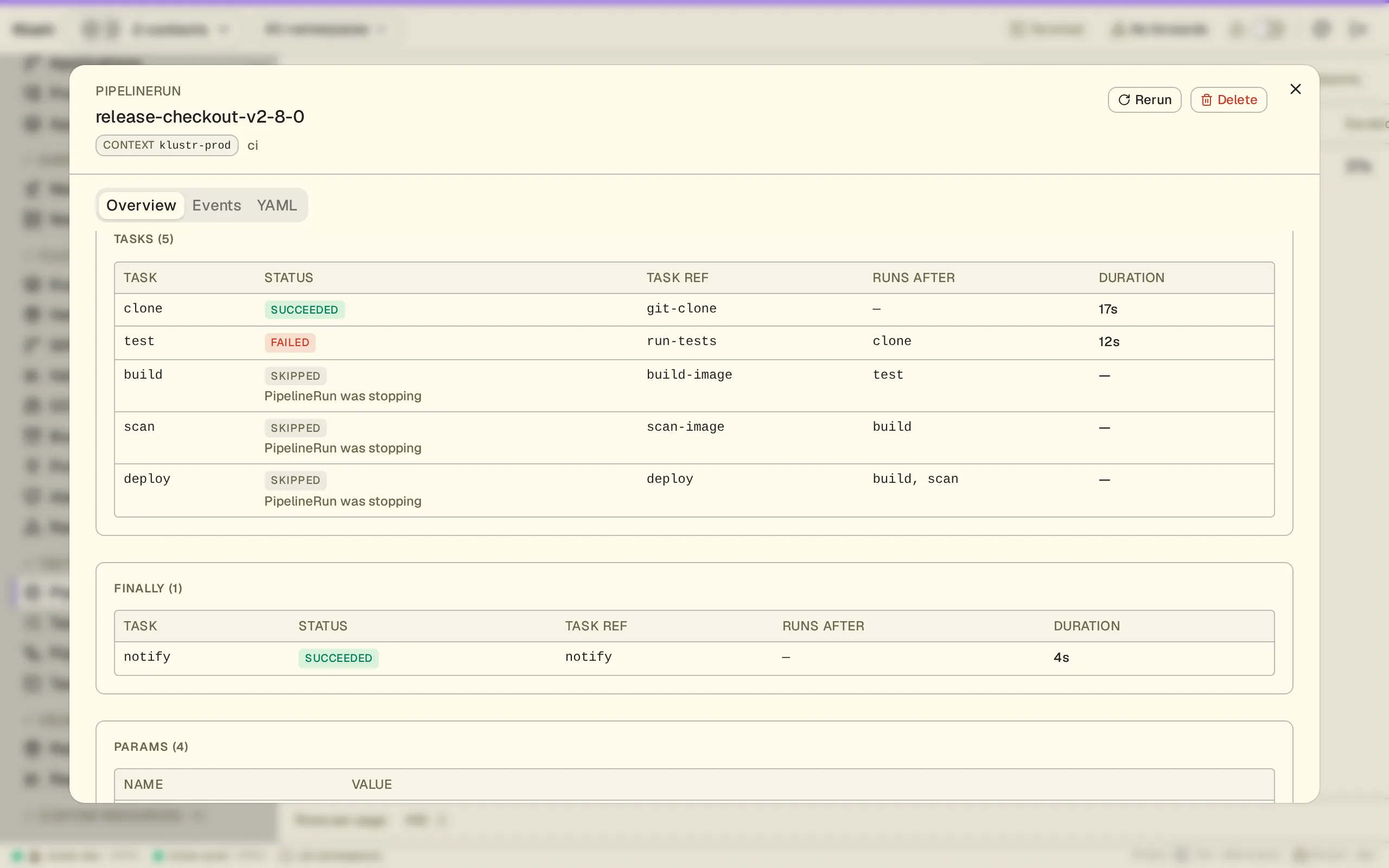Click the FINALLY (1) section heading
The image size is (1389, 868).
pyautogui.click(x=148, y=589)
